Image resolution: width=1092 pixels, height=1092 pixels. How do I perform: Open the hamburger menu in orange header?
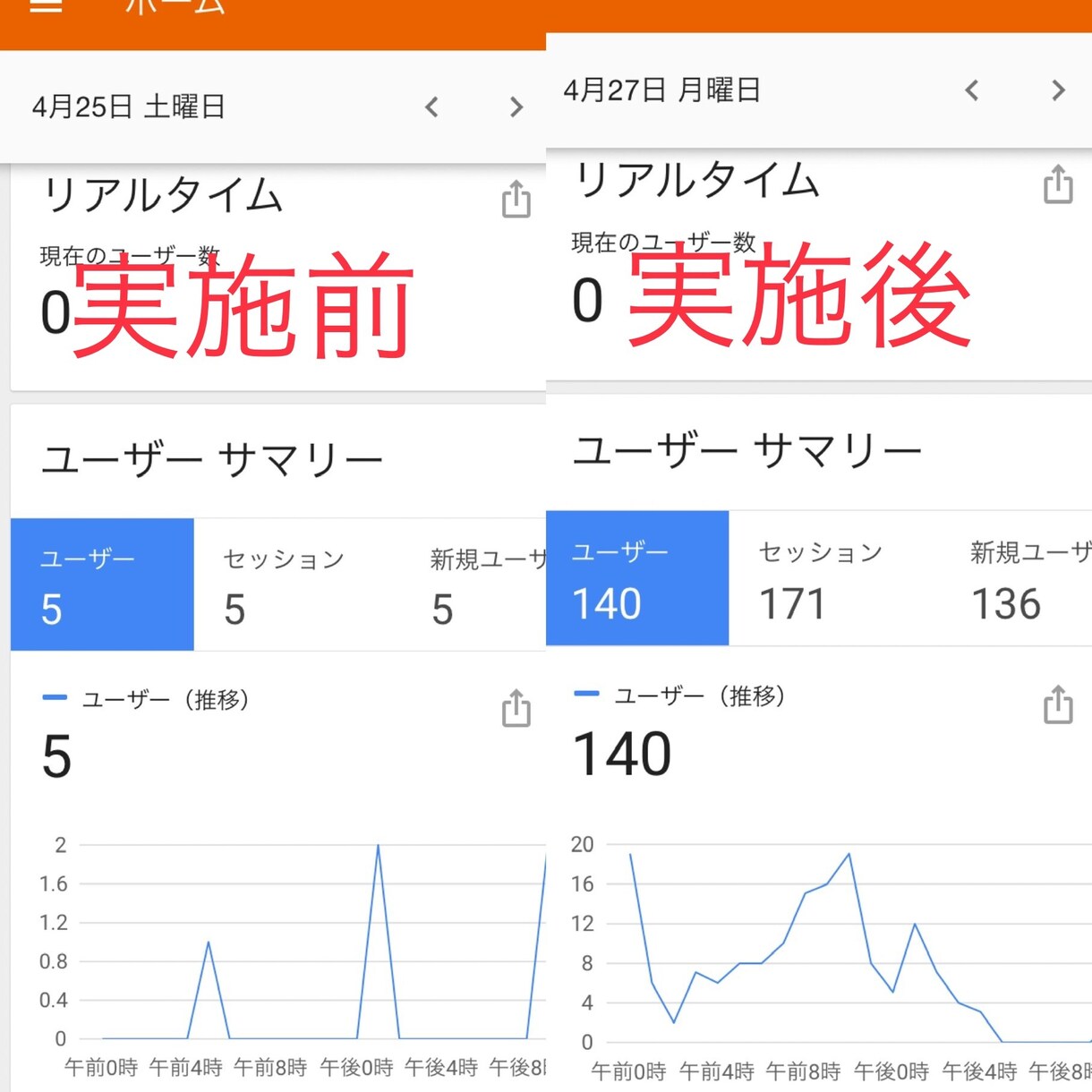[x=46, y=4]
